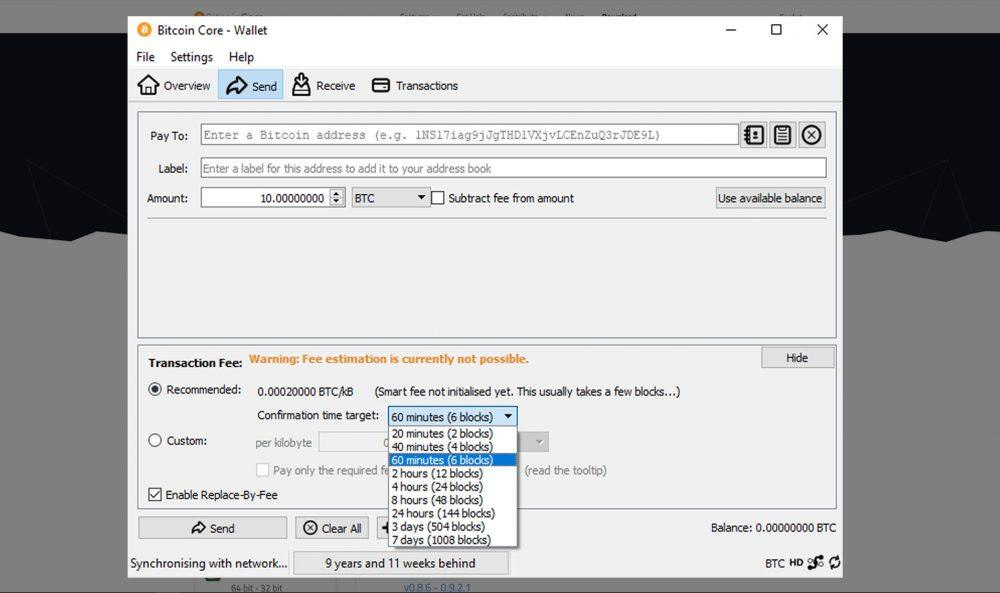Choose 2 hours (12 blocks) option
The width and height of the screenshot is (1000, 593).
tap(453, 473)
